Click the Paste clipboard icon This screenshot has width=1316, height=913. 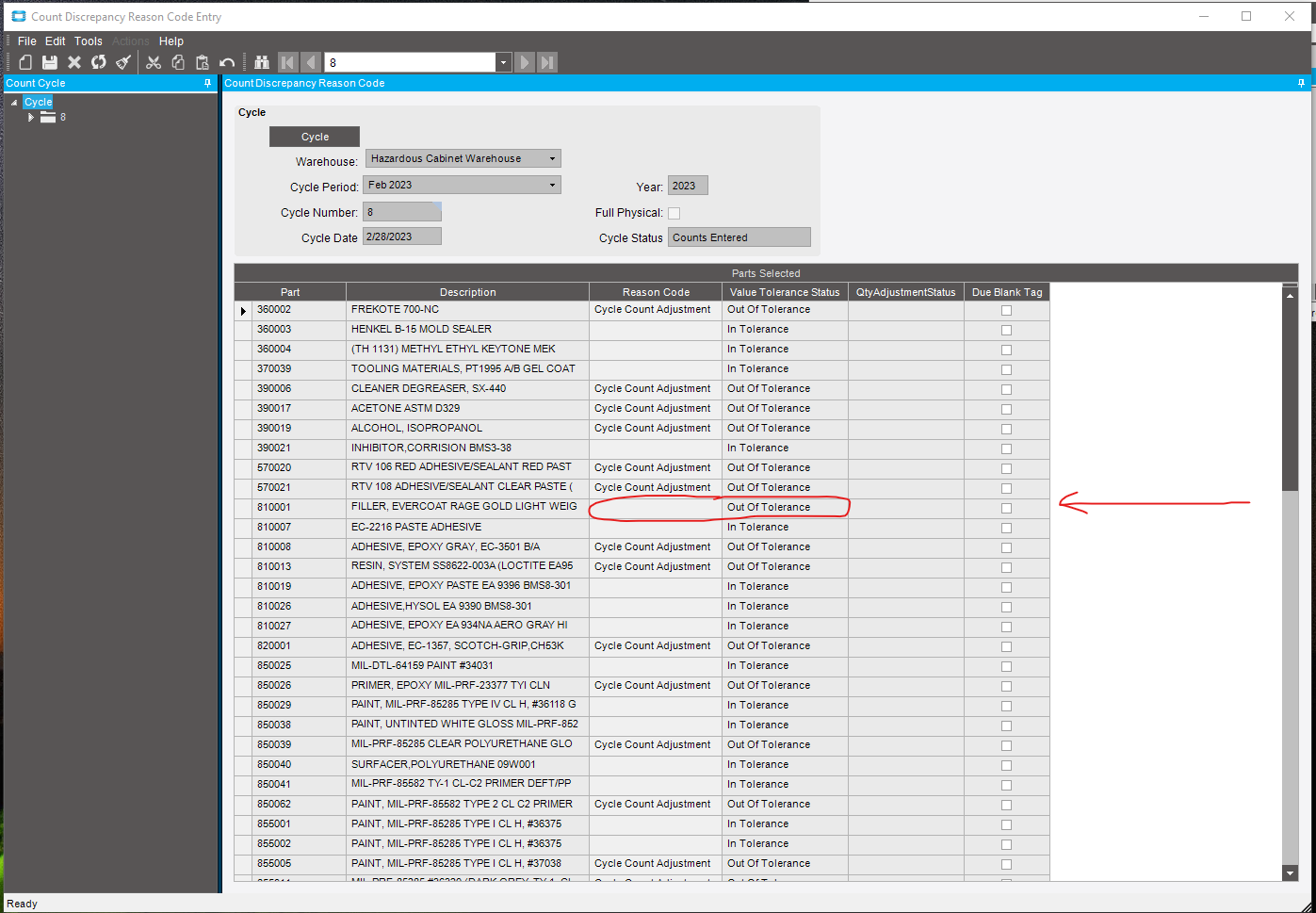tap(203, 62)
